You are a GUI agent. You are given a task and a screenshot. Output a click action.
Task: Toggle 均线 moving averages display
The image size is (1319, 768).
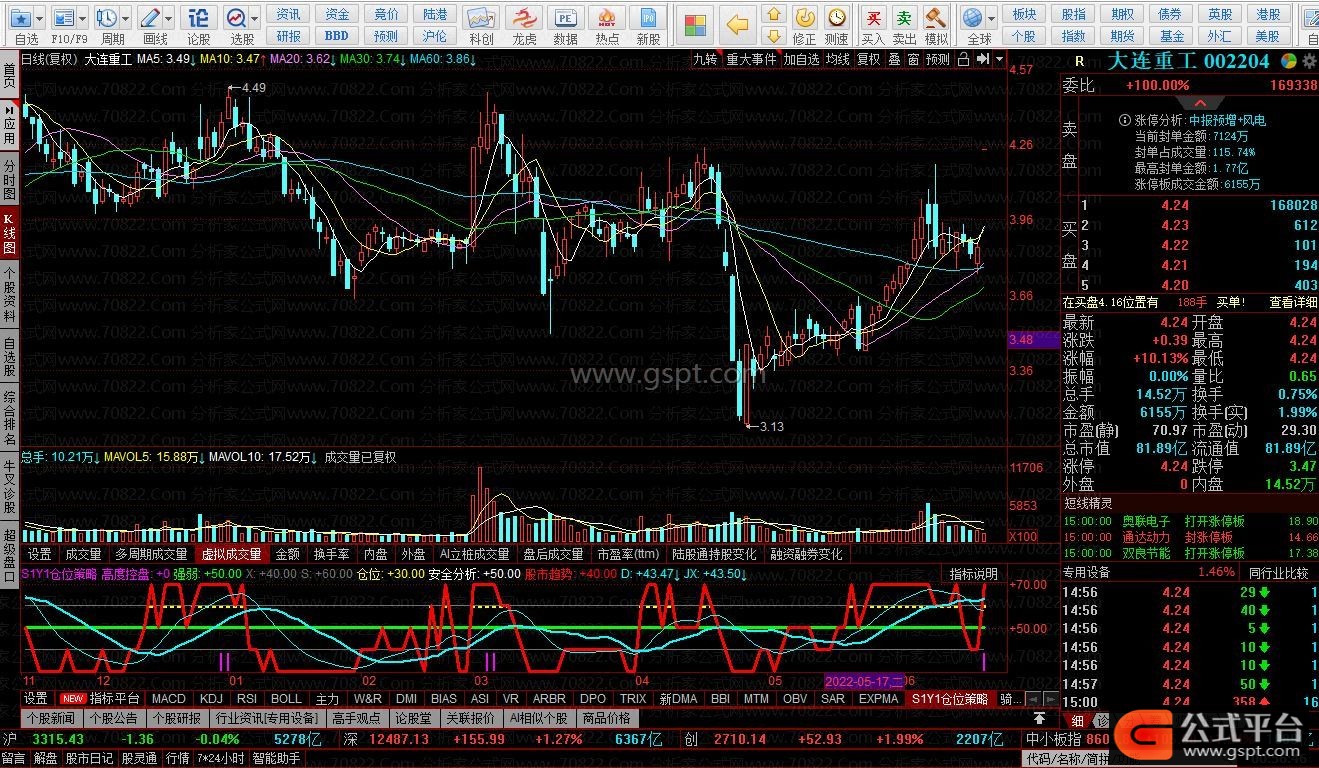838,59
